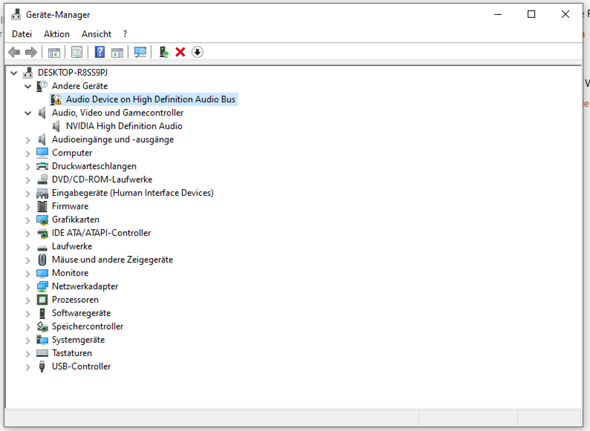Collapse the Andere Geräte category
Viewport: 590px width, 431px height.
tap(28, 86)
